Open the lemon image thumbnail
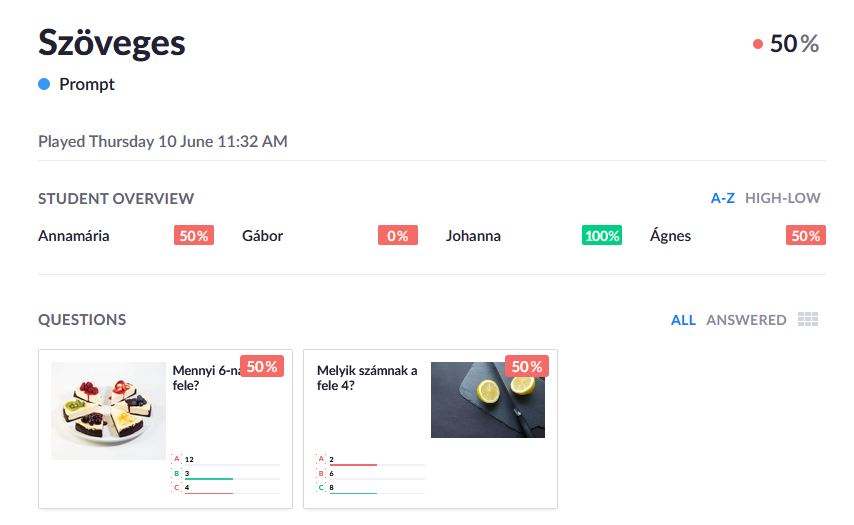 [x=487, y=400]
